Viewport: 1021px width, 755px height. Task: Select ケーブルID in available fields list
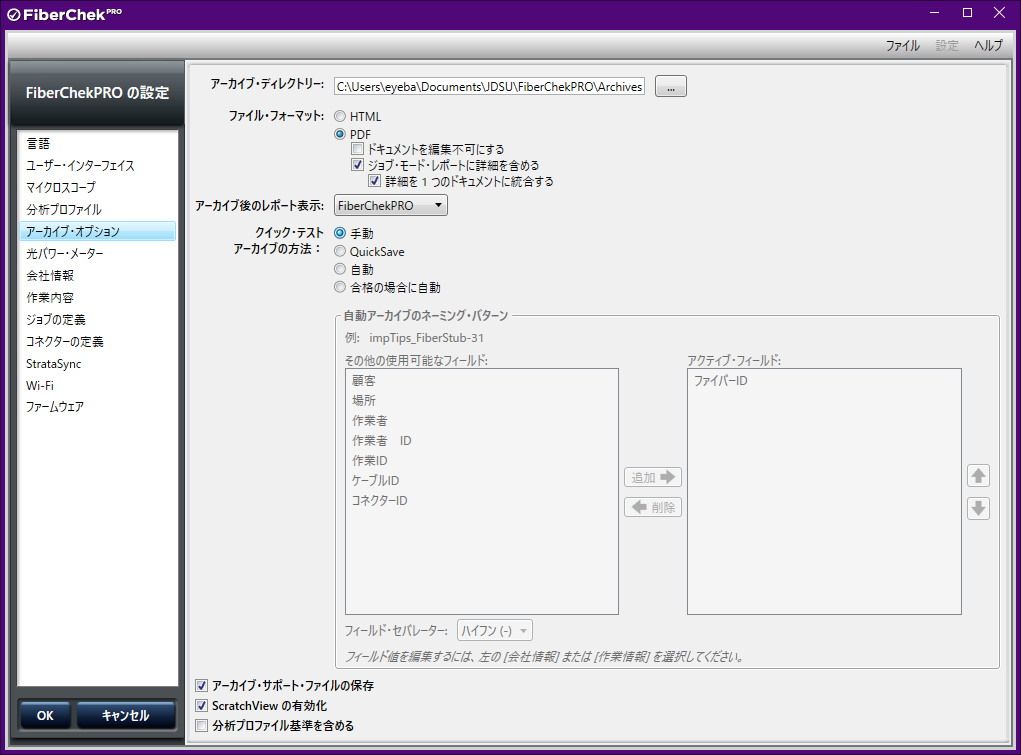pyautogui.click(x=481, y=481)
